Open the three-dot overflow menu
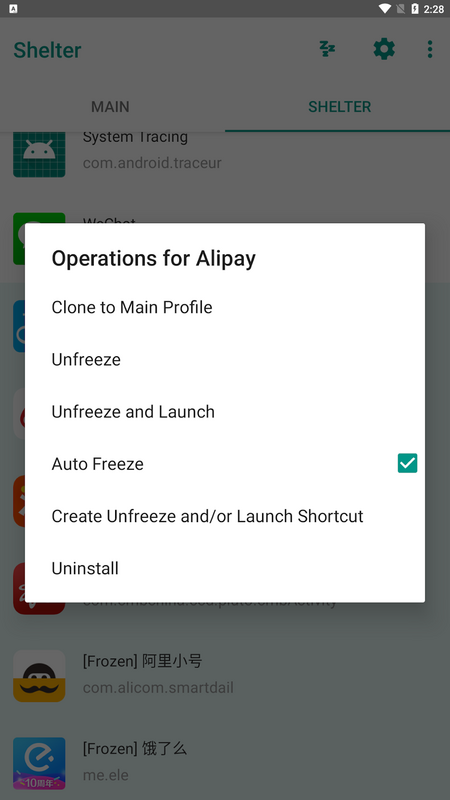This screenshot has height=800, width=450. (430, 49)
